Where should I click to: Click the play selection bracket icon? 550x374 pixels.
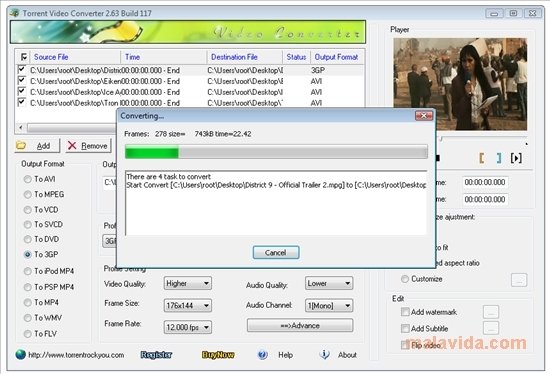(x=516, y=158)
